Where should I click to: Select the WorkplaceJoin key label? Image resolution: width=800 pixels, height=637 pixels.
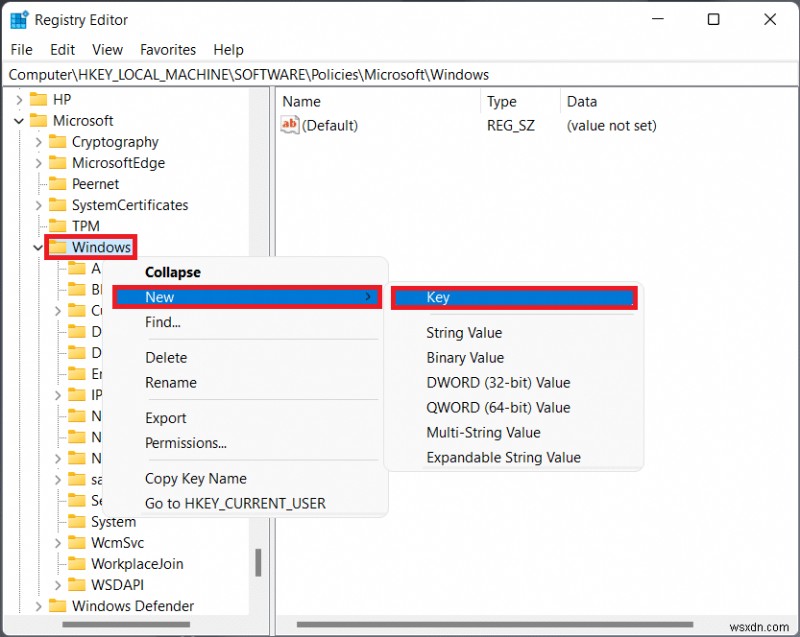click(137, 564)
